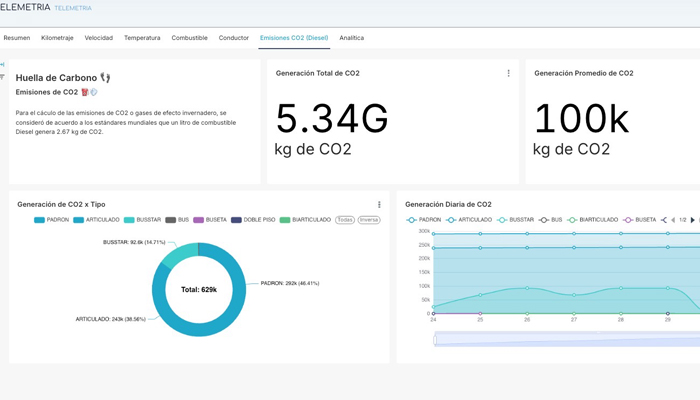Open Generación Total de CO2 options menu
Screen dimensions: 700x400
click(508, 73)
